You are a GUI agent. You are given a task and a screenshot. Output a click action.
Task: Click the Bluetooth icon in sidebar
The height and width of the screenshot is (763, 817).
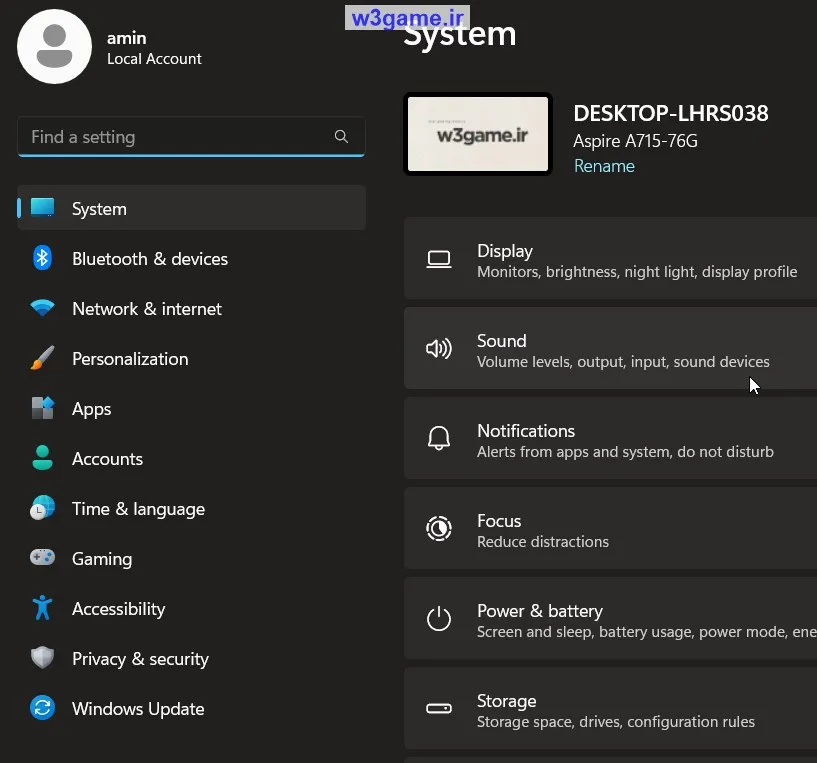pyautogui.click(x=42, y=257)
